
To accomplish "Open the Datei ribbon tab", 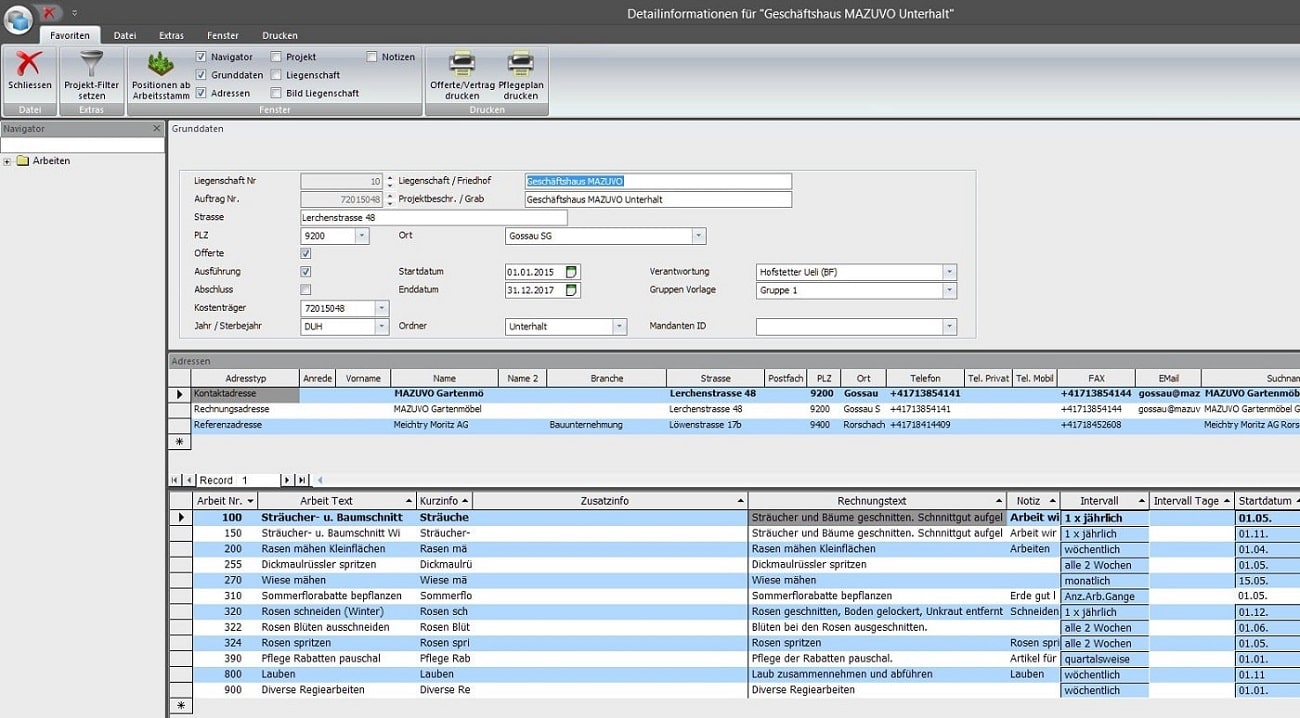I will coord(125,35).
